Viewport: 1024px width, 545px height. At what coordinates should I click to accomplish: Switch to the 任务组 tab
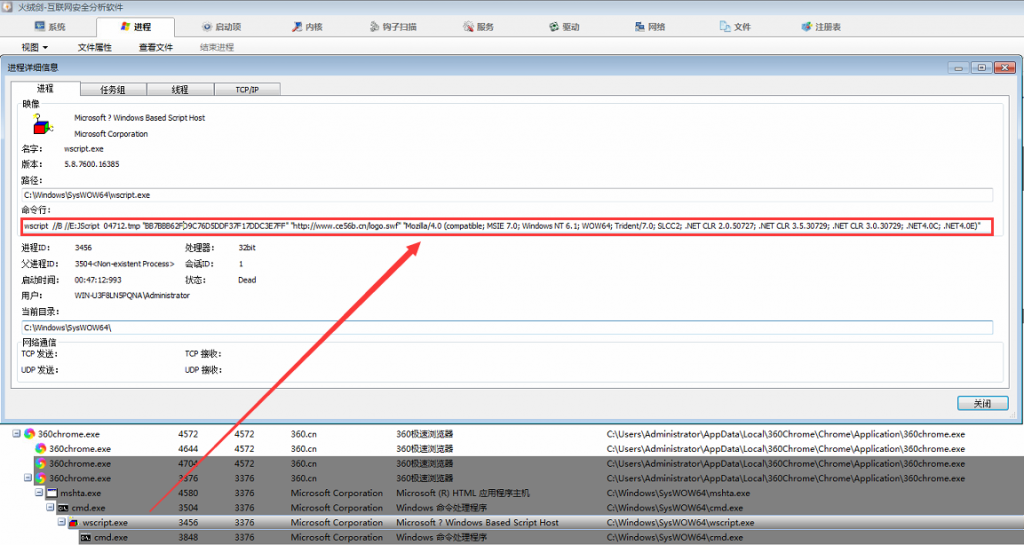(x=114, y=90)
